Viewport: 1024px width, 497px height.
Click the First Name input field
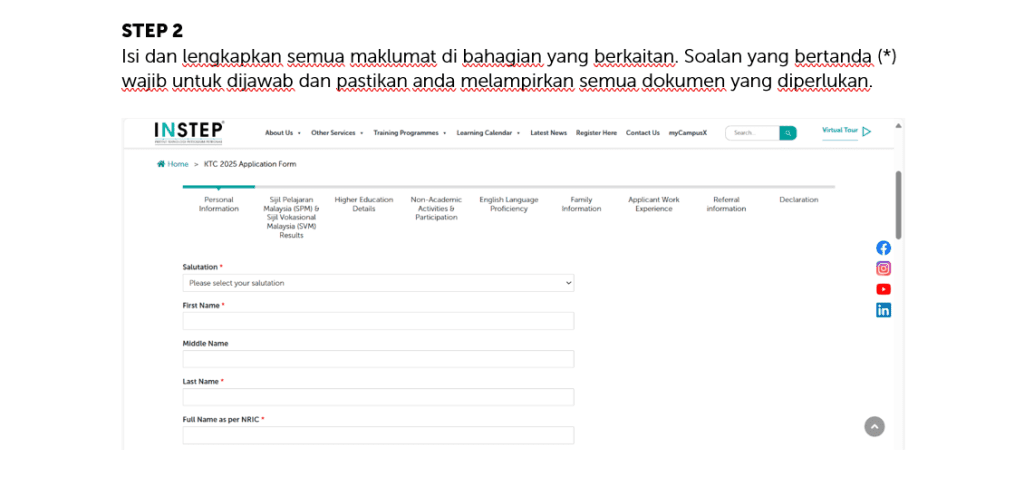[x=378, y=321]
